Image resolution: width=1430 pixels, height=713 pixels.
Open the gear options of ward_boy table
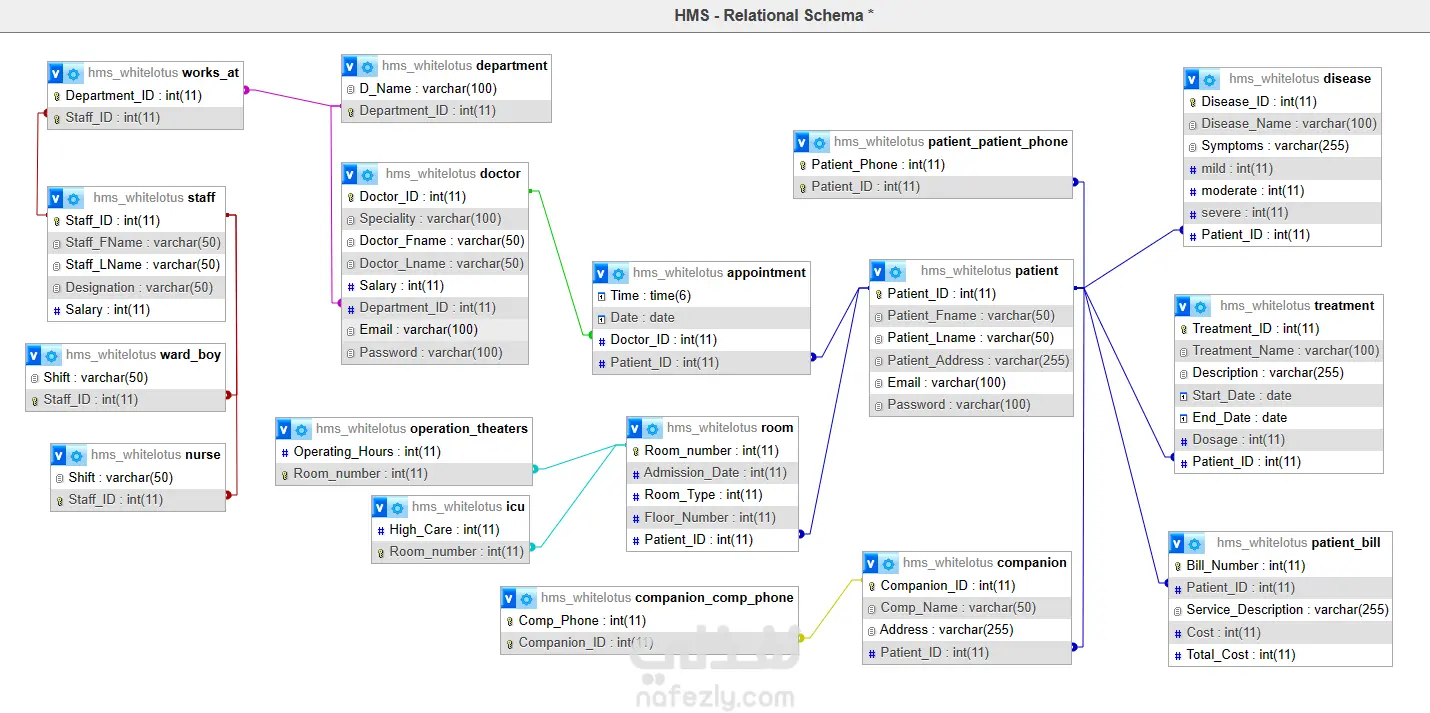pos(52,355)
